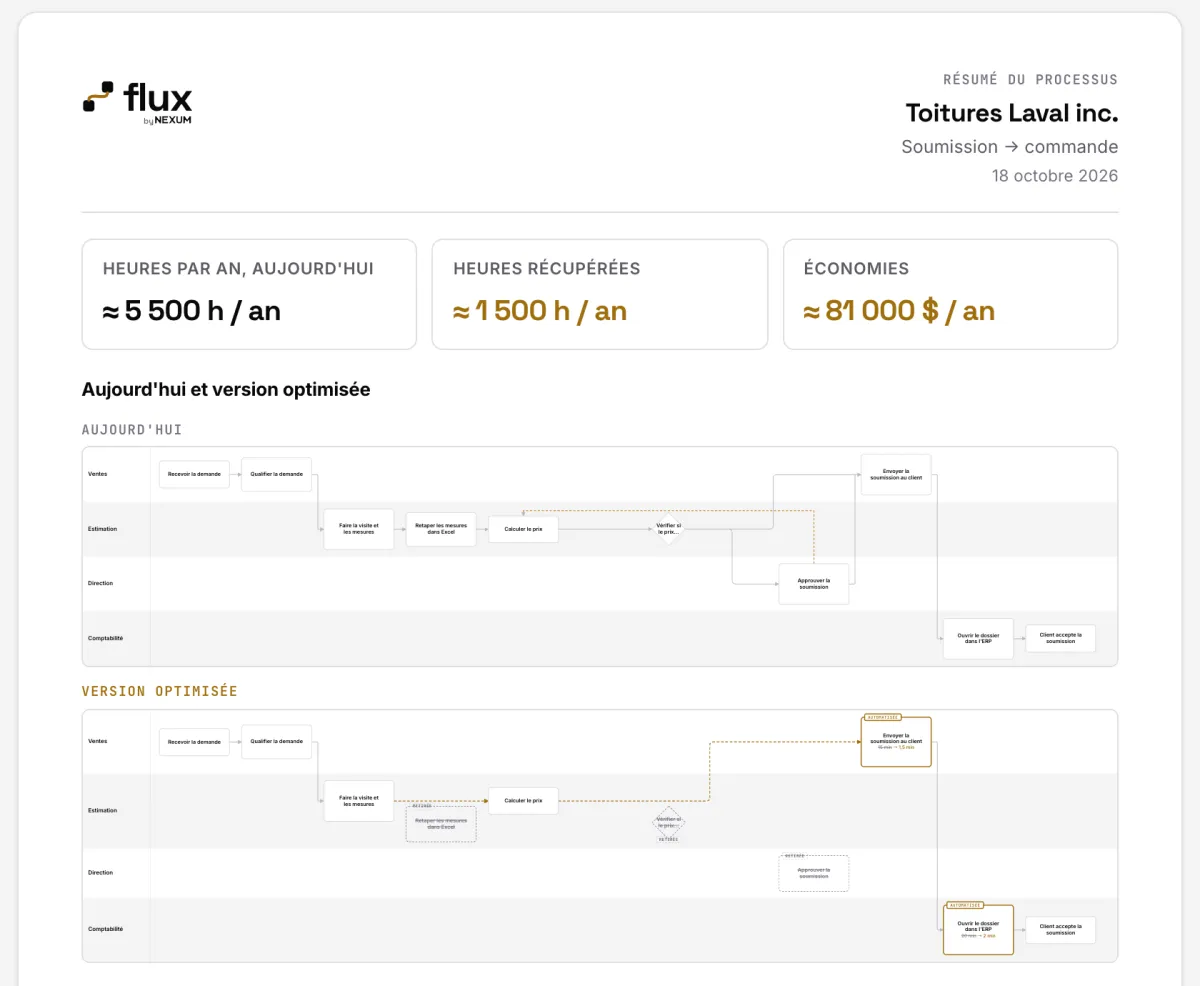The image size is (1200, 986).
Task: Click the Comptabilité lane label in Aujourd'hui diagram
Action: click(105, 638)
